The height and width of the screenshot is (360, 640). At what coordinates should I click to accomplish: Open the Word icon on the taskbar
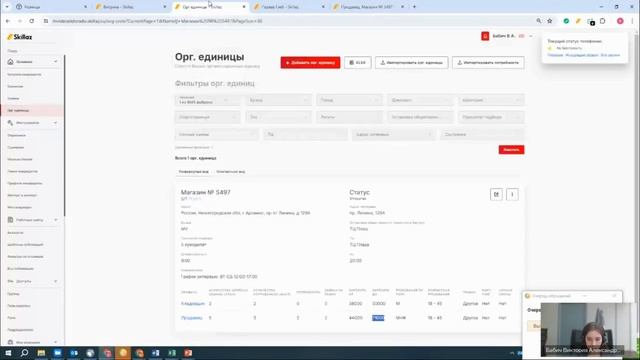156,353
